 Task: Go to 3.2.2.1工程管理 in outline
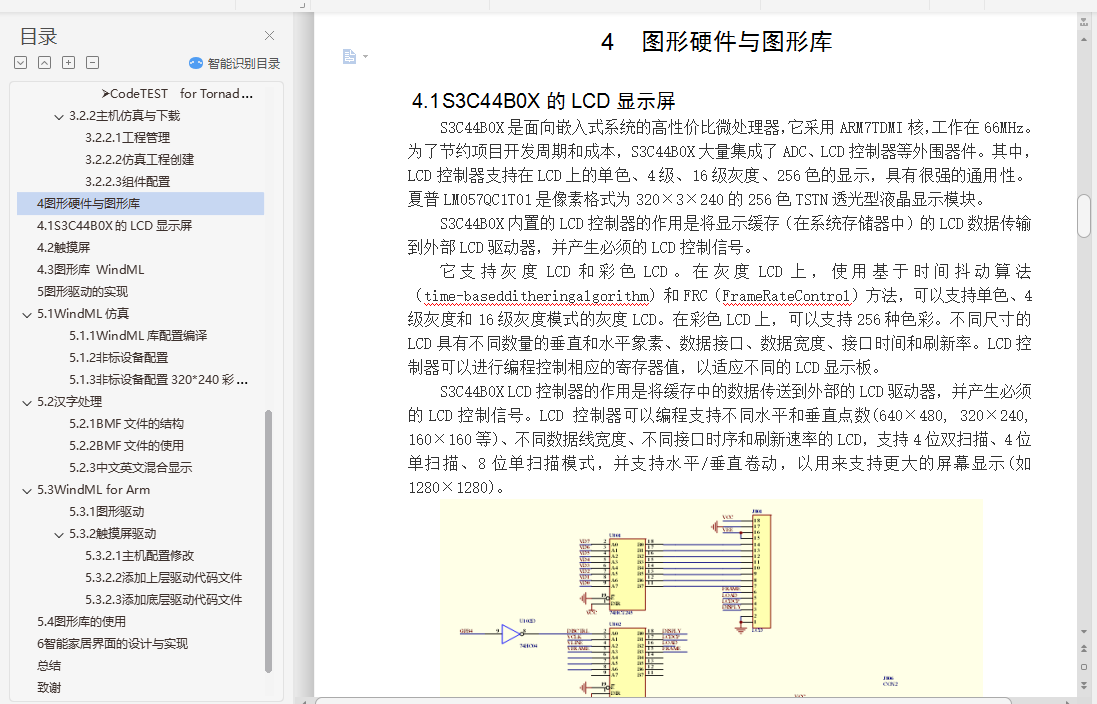(127, 138)
